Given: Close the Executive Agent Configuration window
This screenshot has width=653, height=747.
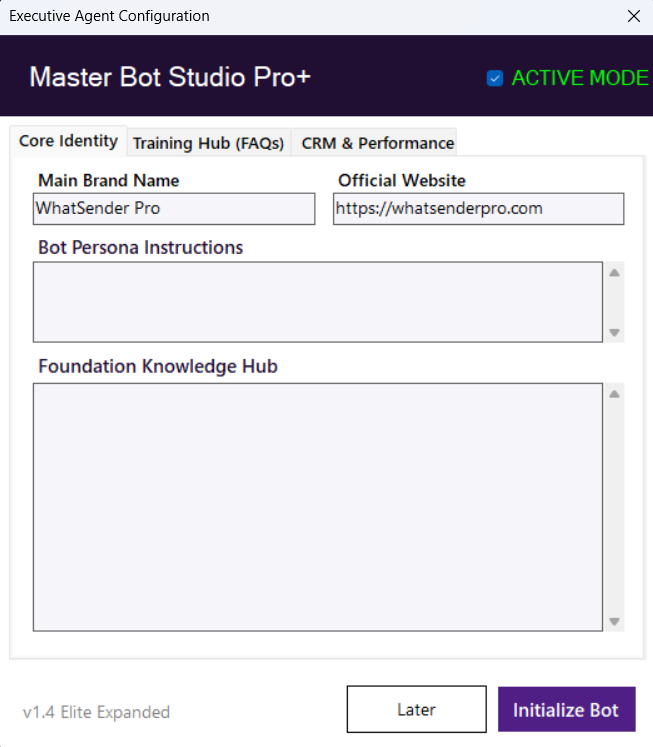Looking at the screenshot, I should tap(634, 16).
